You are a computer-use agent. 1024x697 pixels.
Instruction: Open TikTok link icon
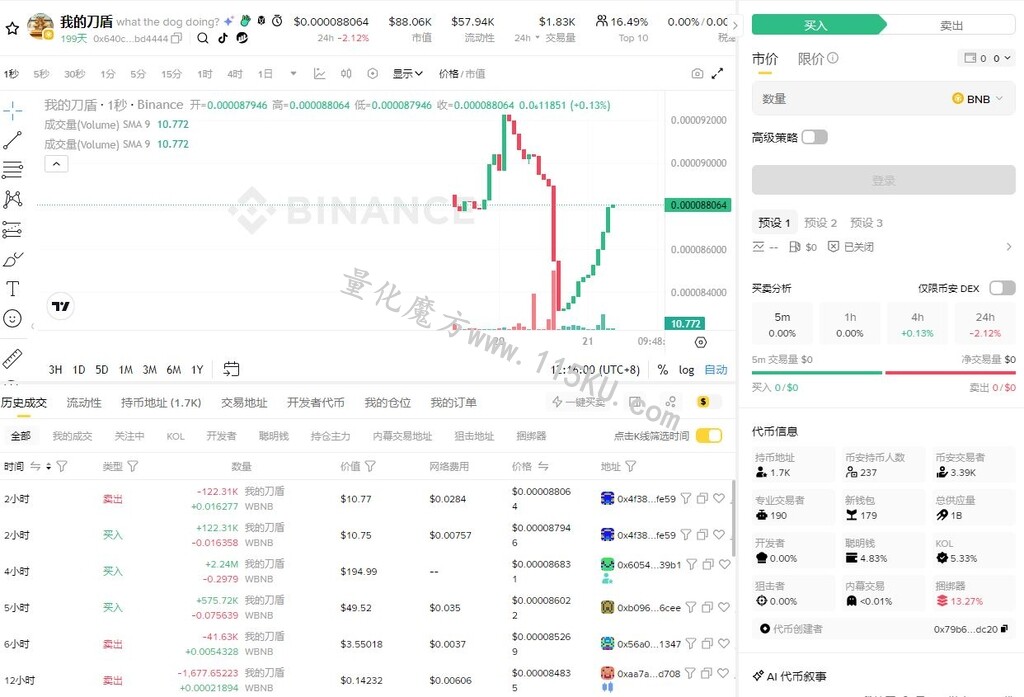[x=223, y=38]
